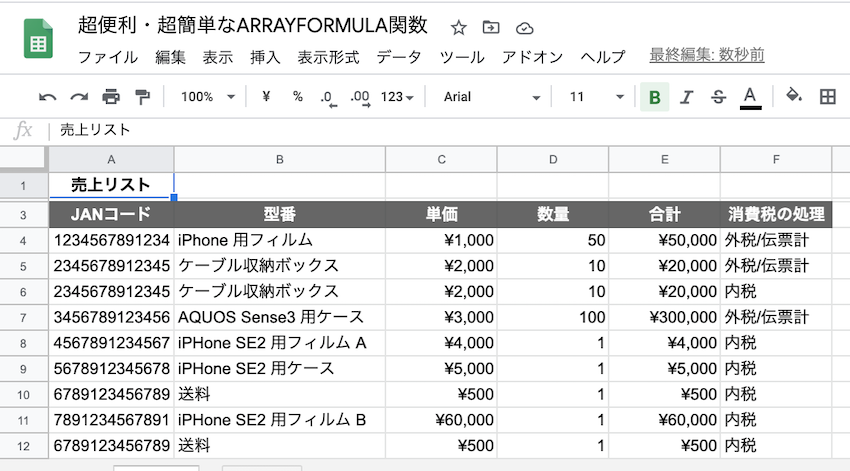Open the Google Sheets home icon

click(x=38, y=40)
